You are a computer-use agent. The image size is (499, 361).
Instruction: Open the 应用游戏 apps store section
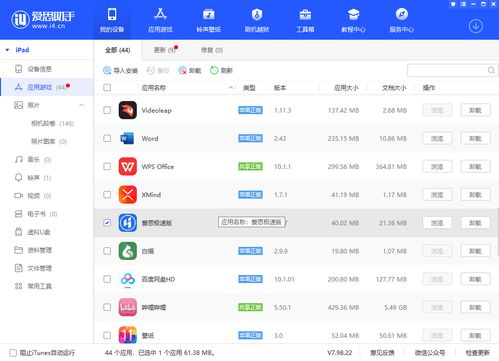point(160,20)
